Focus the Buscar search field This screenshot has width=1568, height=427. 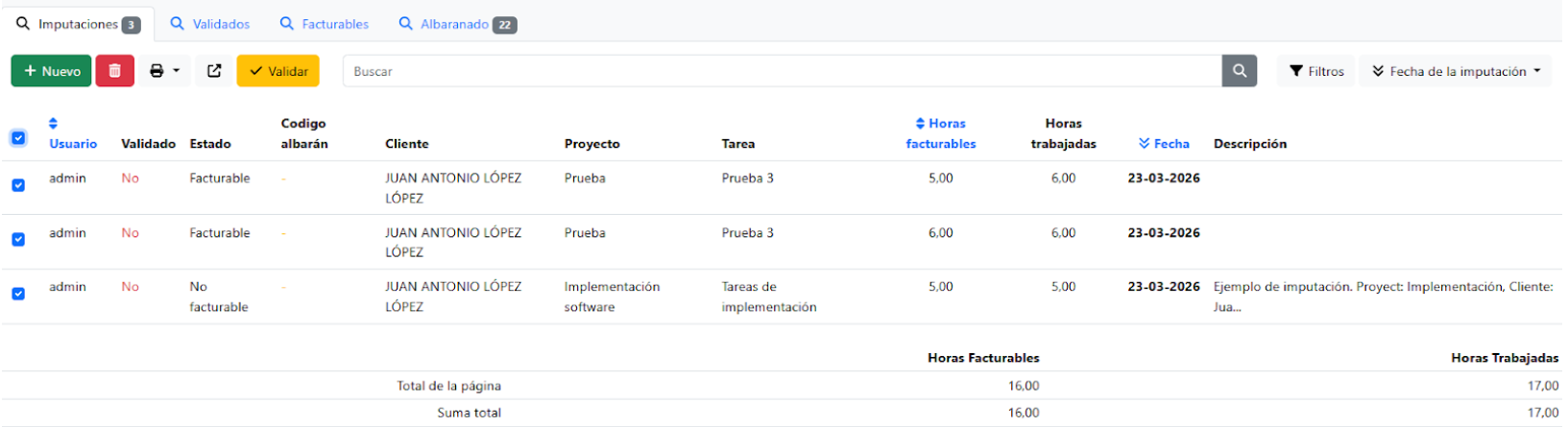click(x=782, y=71)
